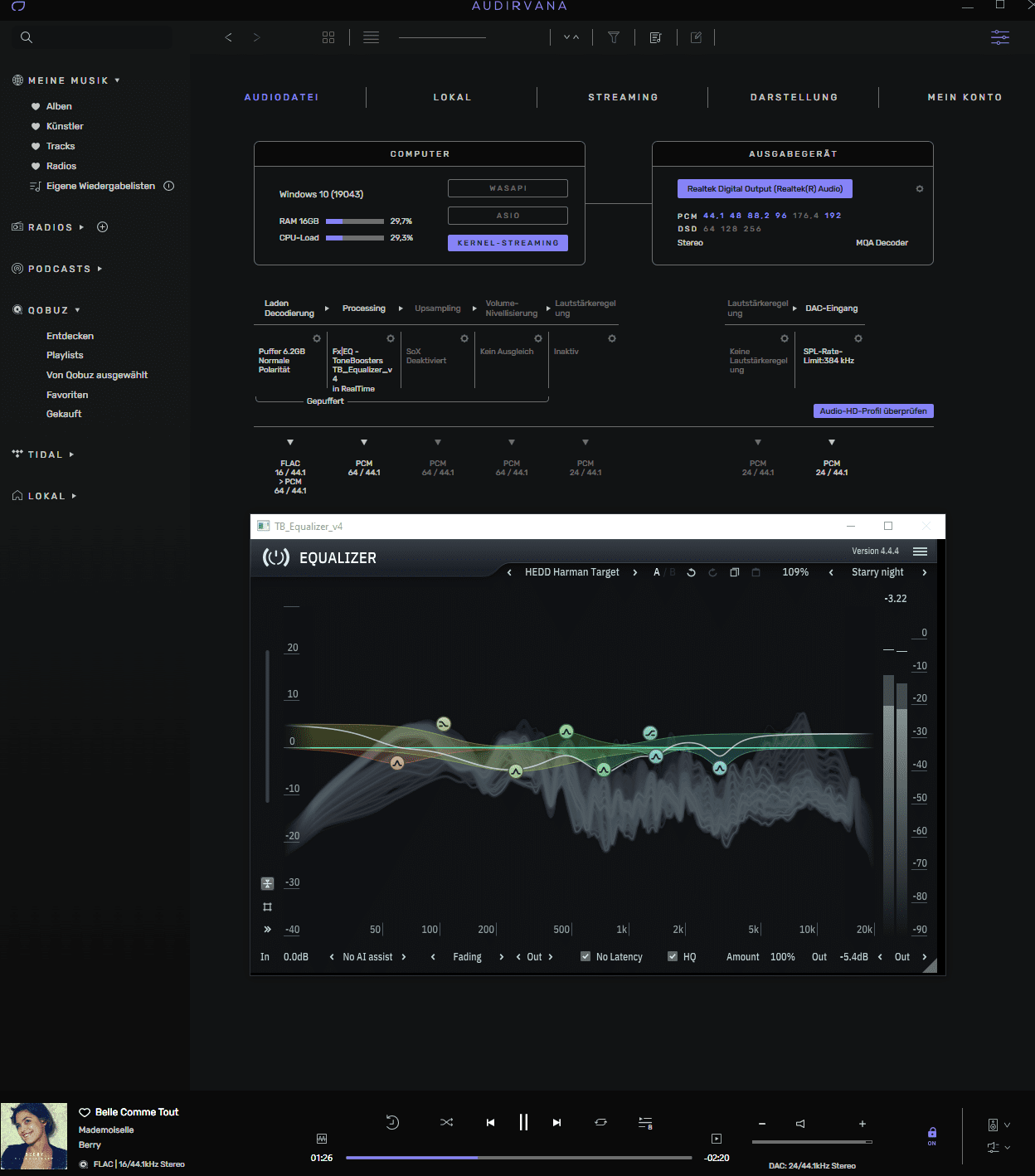Switch to grid view layout
The height and width of the screenshot is (1176, 1035).
point(328,37)
